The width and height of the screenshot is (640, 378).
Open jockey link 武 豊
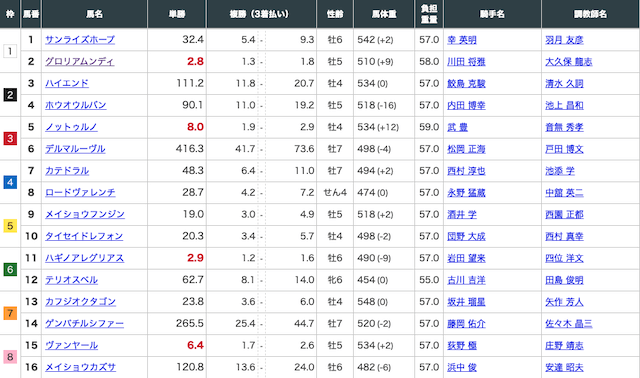point(457,127)
